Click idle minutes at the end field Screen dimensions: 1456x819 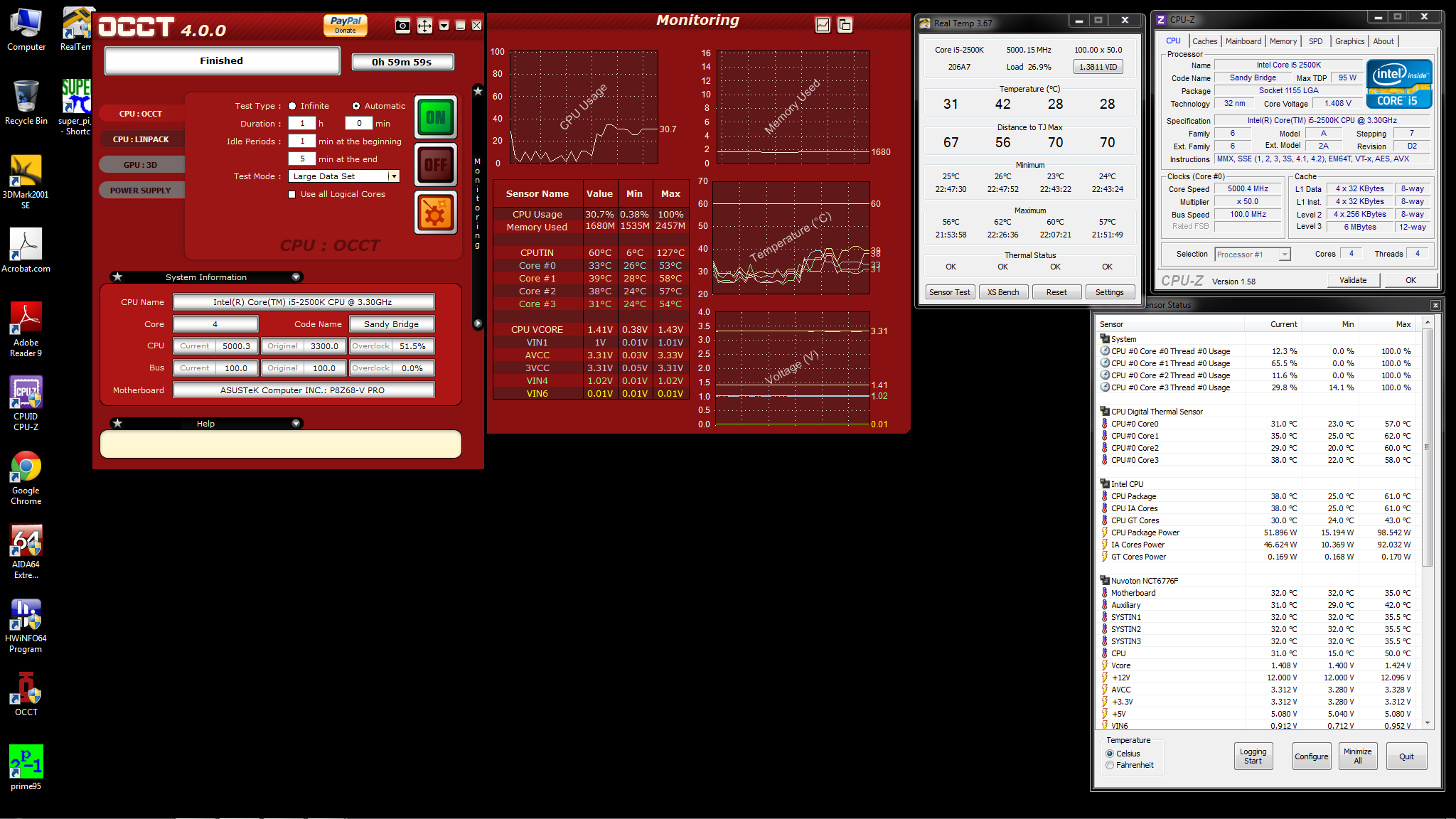[x=302, y=159]
